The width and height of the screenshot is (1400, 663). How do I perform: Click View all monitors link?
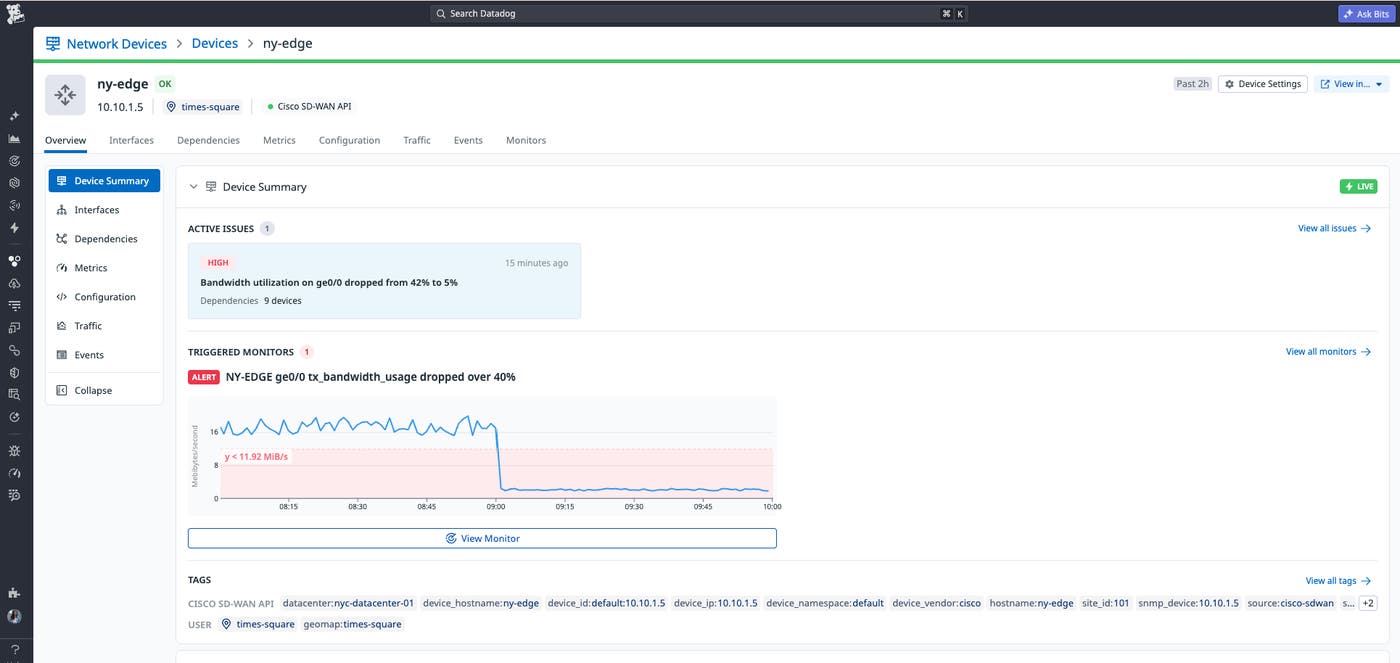pyautogui.click(x=1328, y=352)
